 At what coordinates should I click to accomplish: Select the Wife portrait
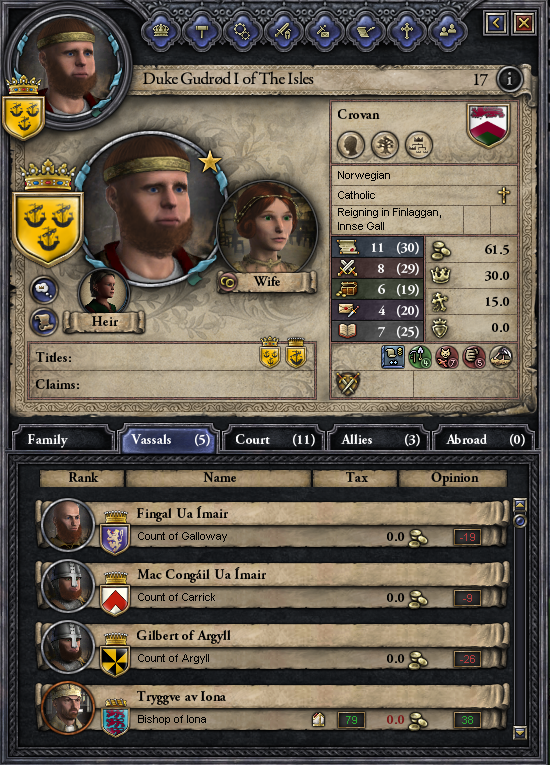[266, 230]
